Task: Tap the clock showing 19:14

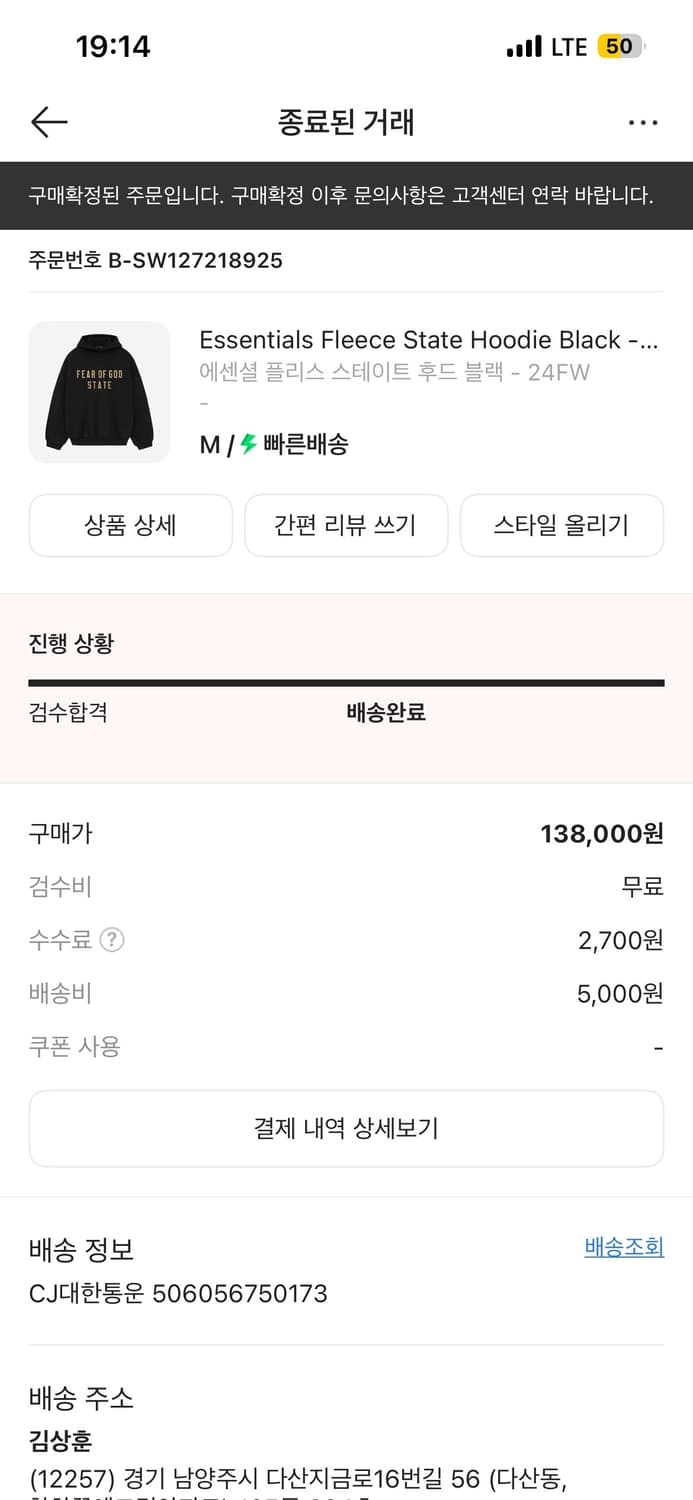Action: click(113, 46)
